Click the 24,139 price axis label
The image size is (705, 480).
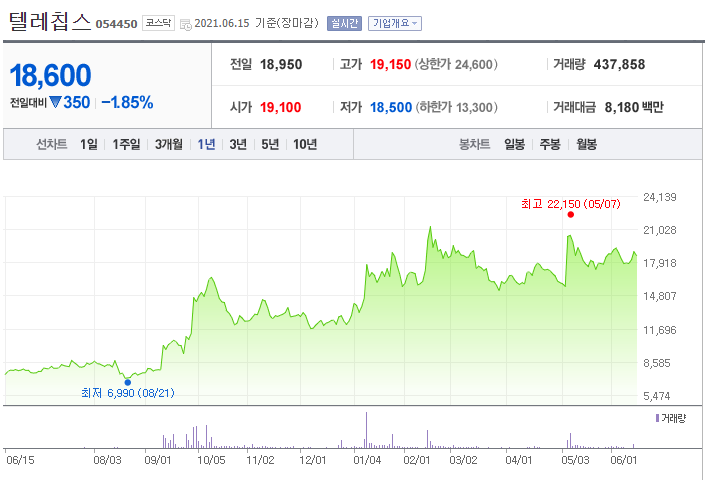[660, 197]
